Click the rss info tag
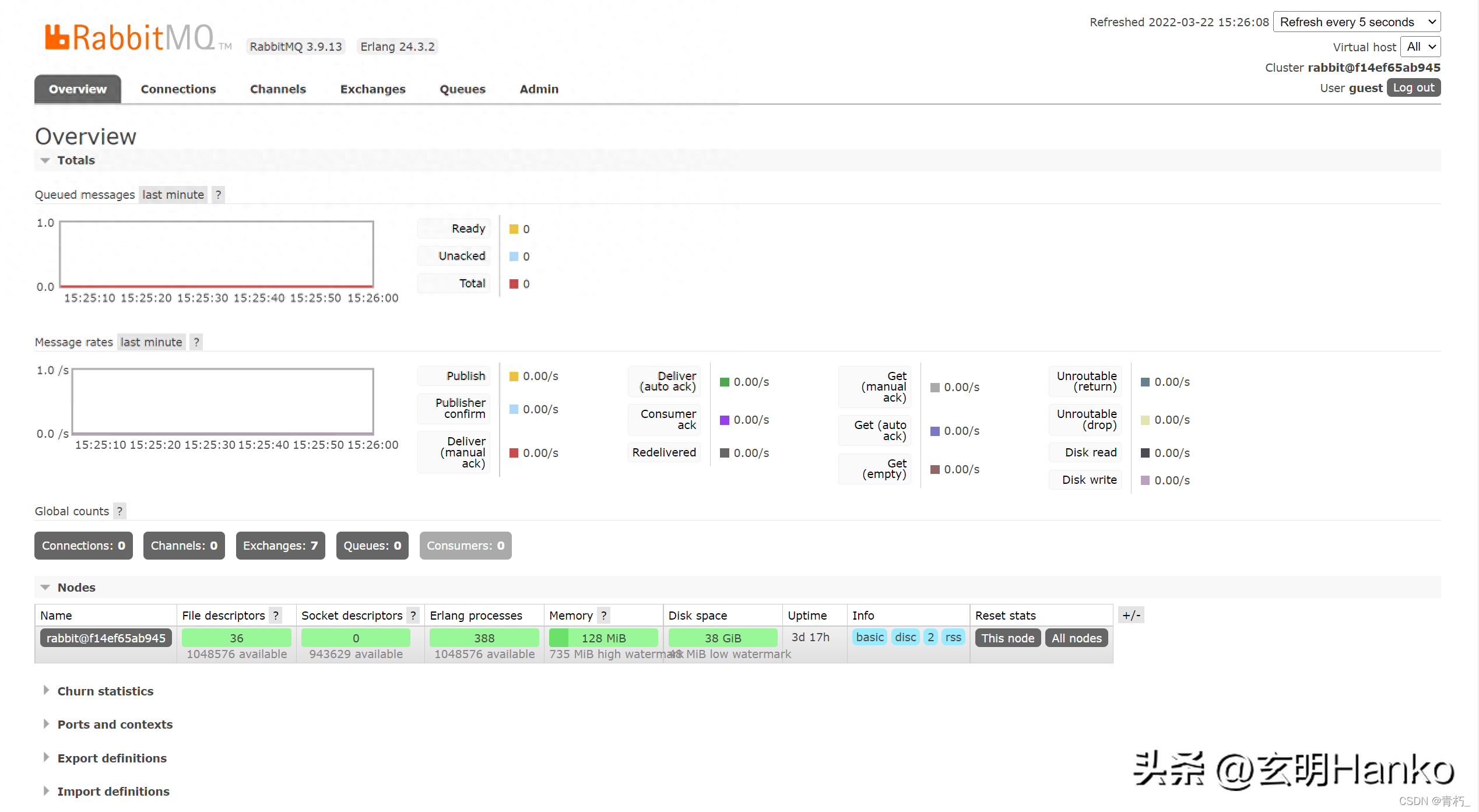Viewport: 1479px width, 812px height. coord(953,637)
